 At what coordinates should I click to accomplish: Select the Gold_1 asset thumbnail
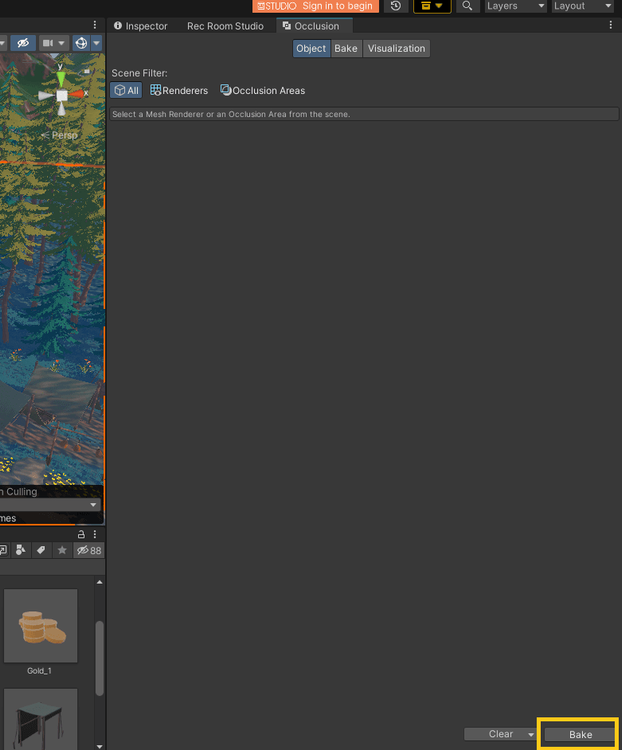click(x=40, y=627)
